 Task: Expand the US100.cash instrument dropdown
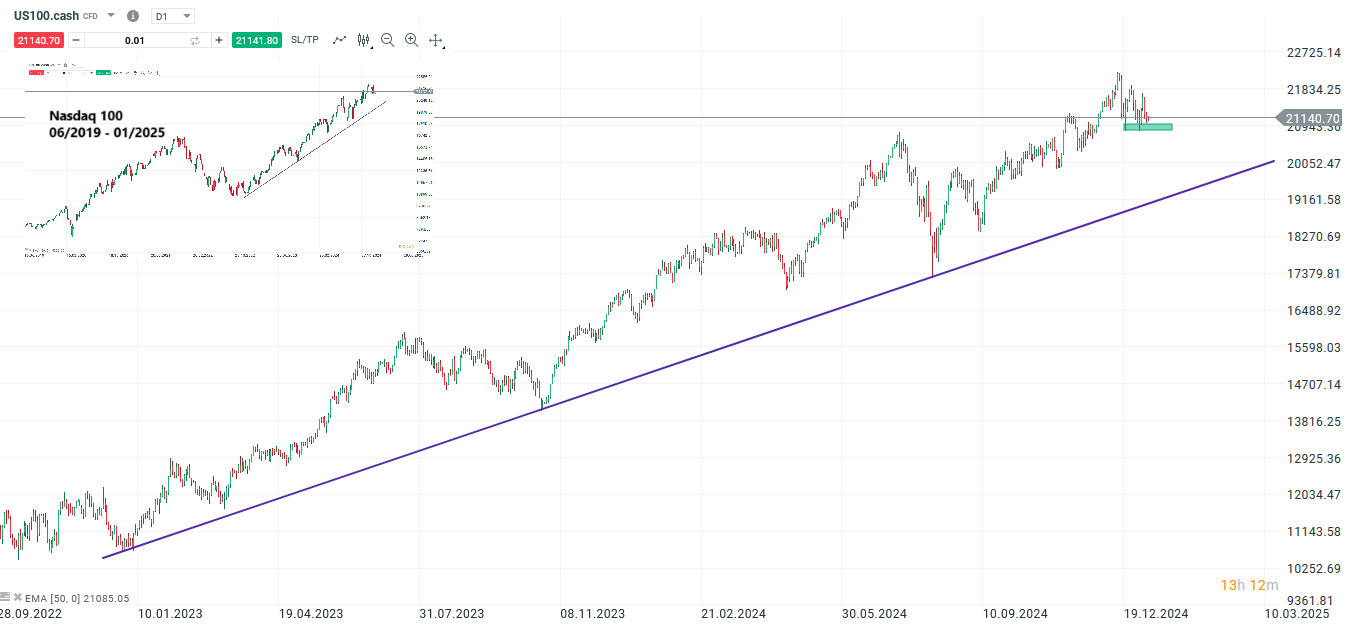(111, 16)
